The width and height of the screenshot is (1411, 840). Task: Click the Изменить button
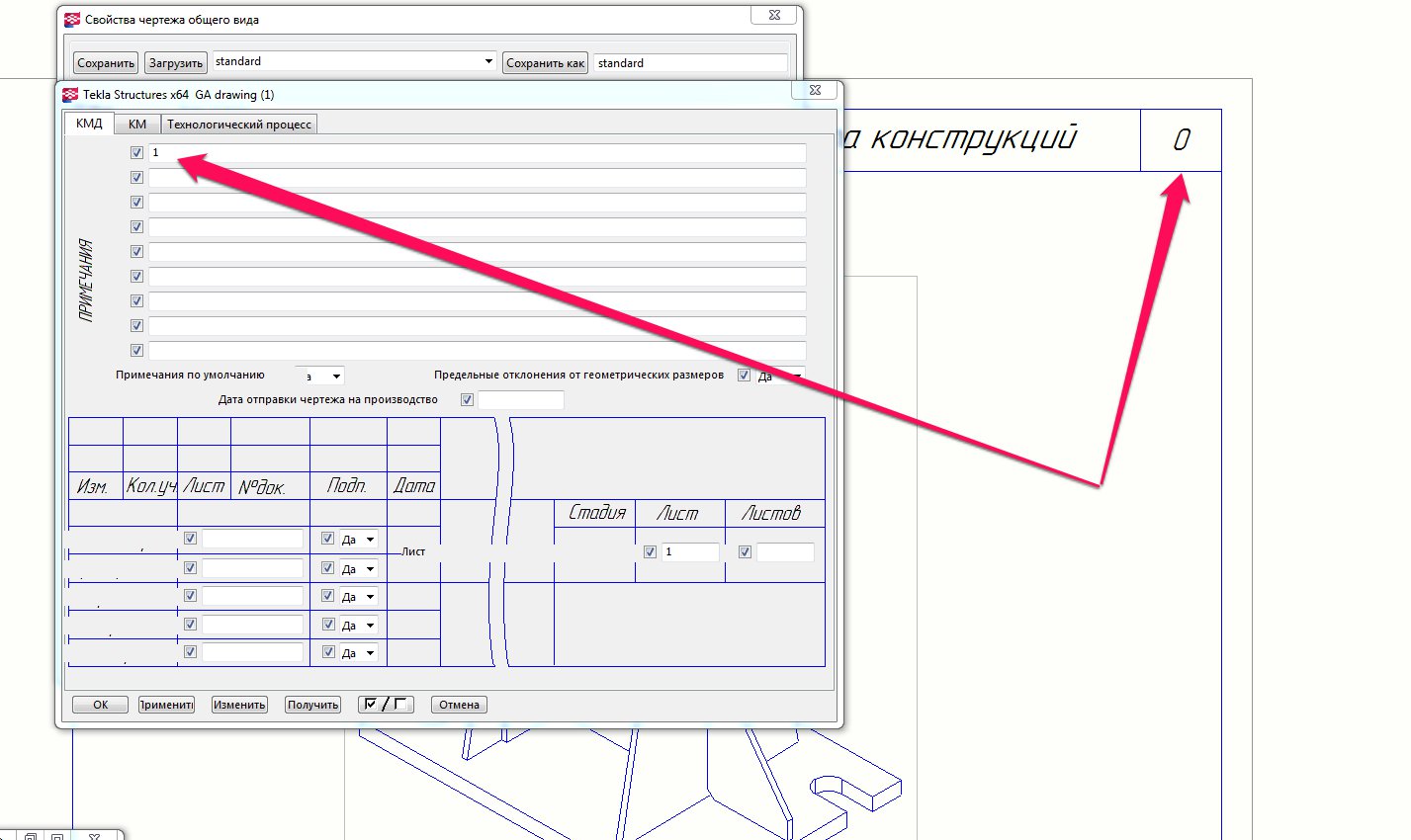click(239, 705)
